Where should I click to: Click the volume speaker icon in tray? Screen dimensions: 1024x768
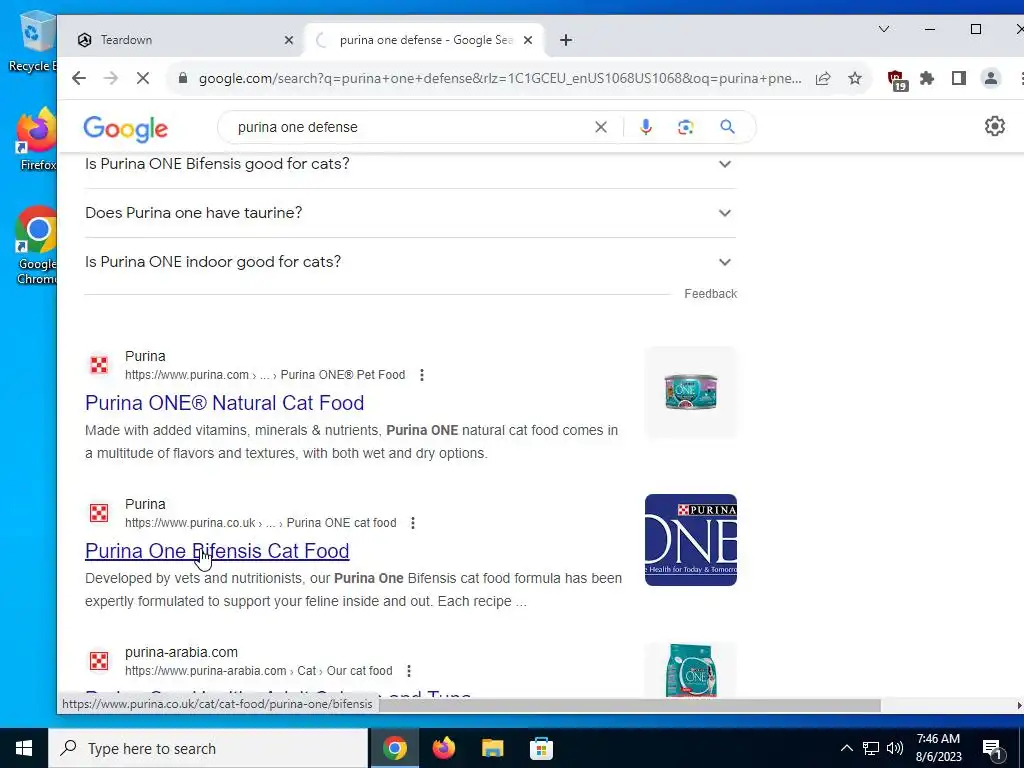point(895,748)
